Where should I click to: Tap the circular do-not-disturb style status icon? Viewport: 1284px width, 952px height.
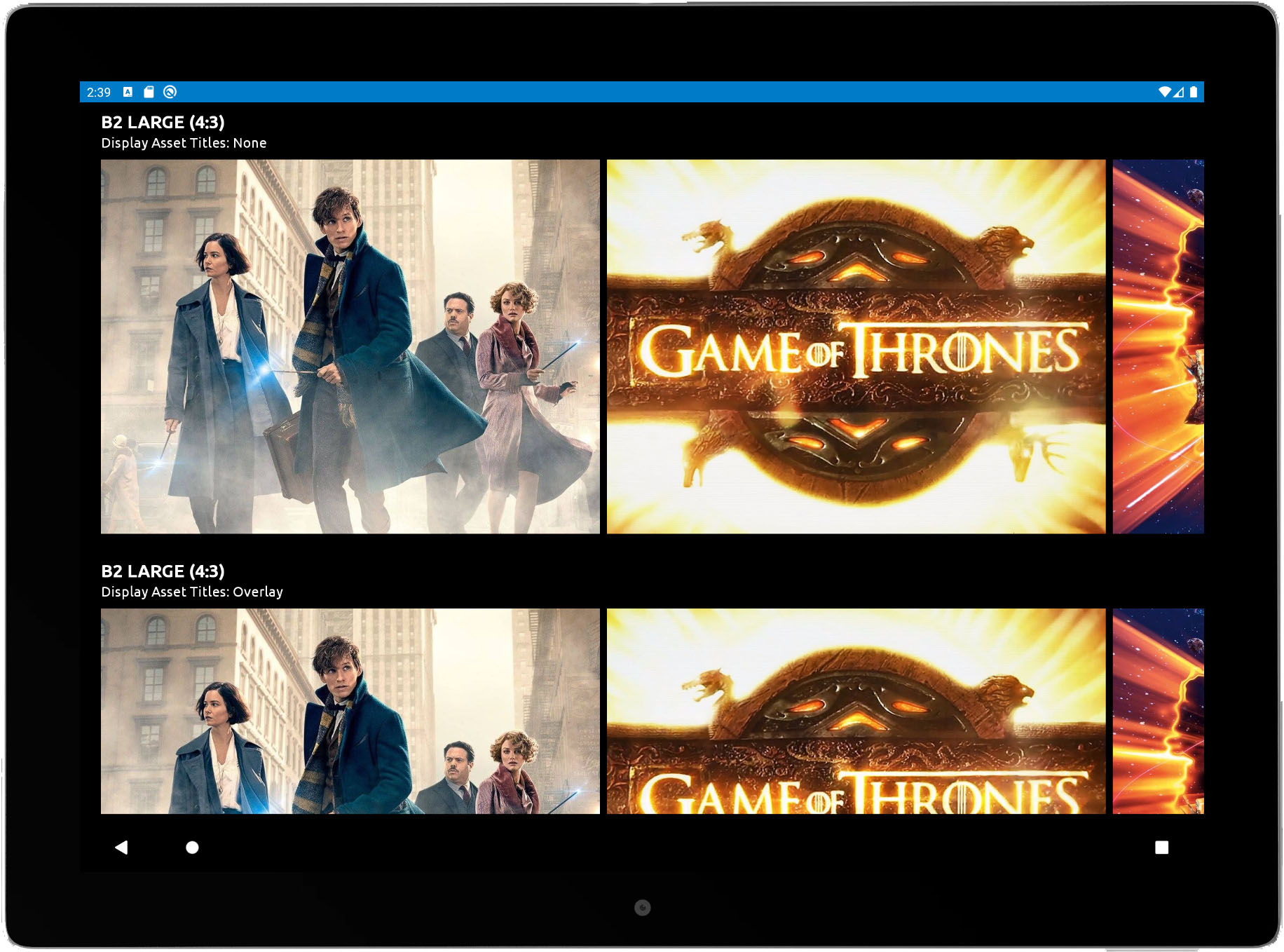pos(170,92)
